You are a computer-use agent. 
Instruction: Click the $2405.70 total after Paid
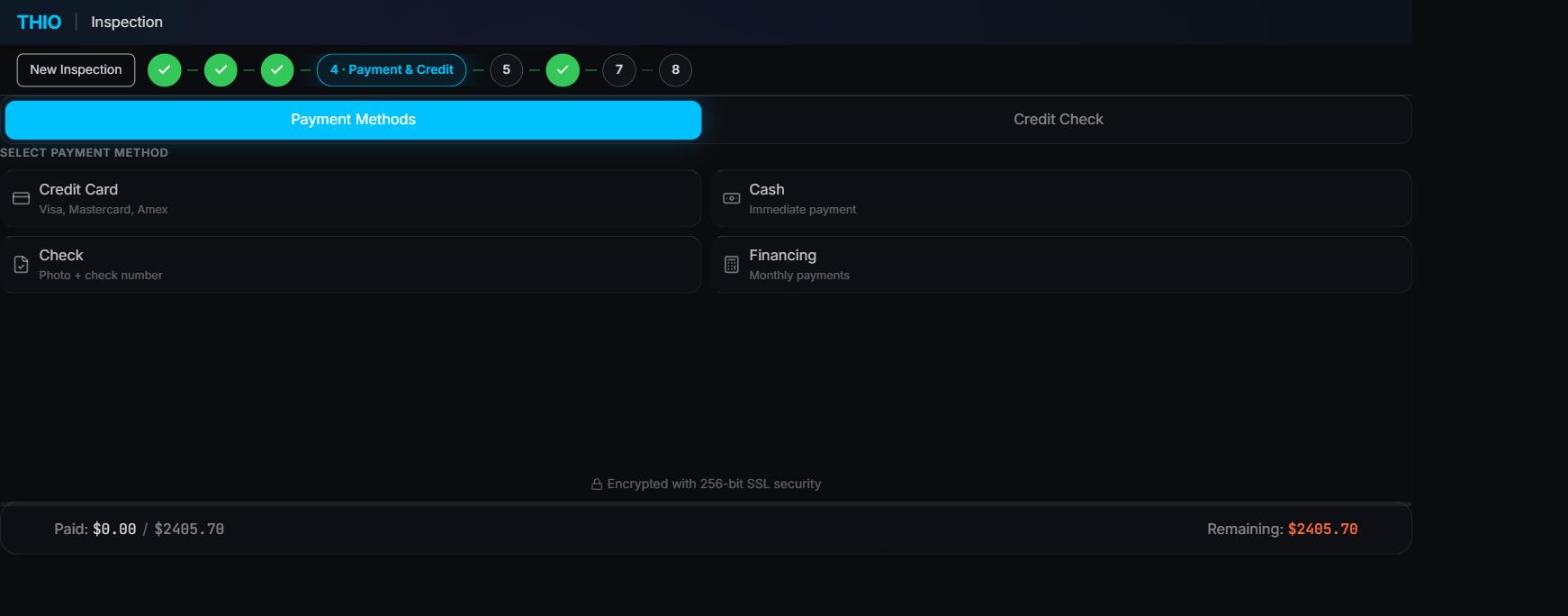point(189,529)
